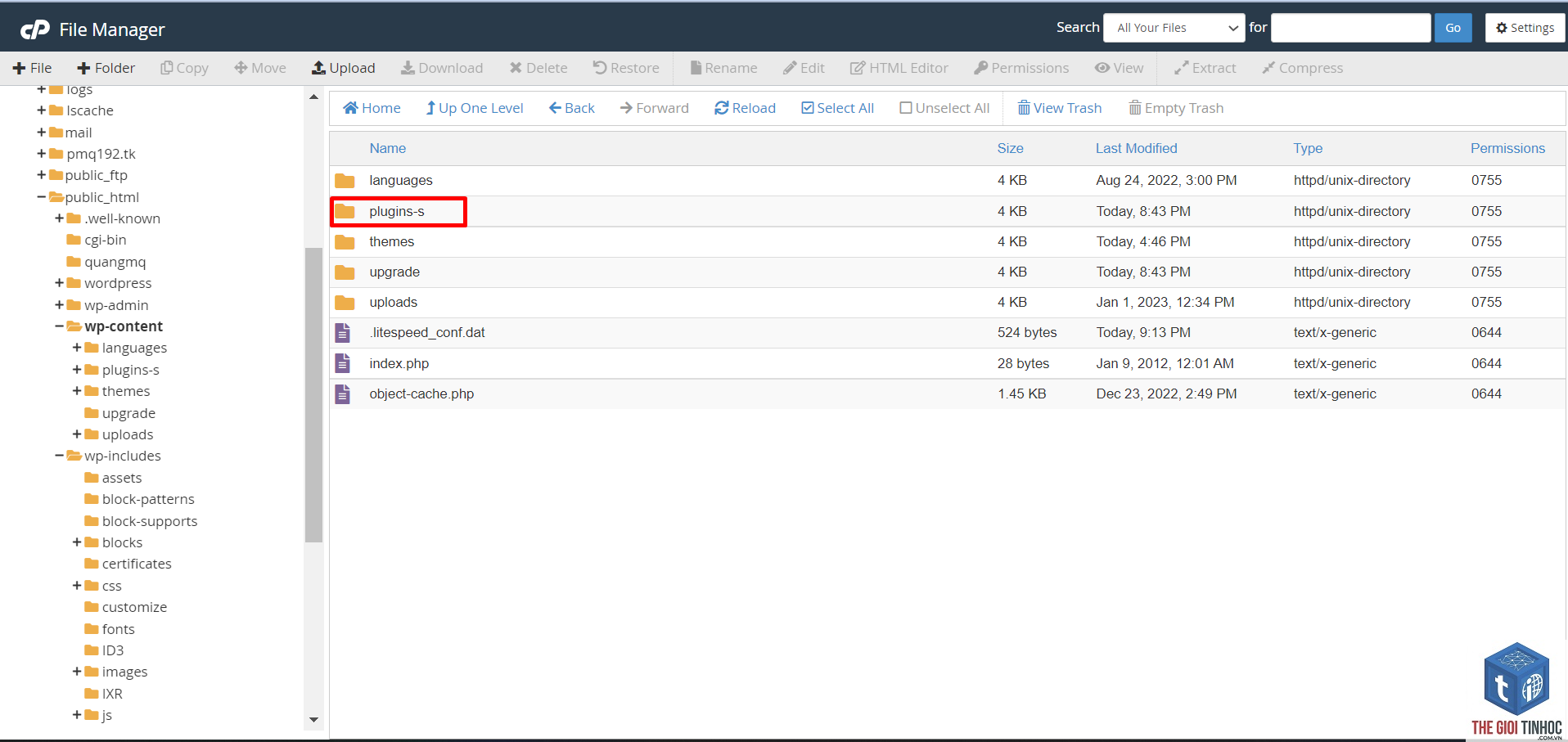Select the index.php file icon
This screenshot has width=1568, height=742.
(343, 363)
